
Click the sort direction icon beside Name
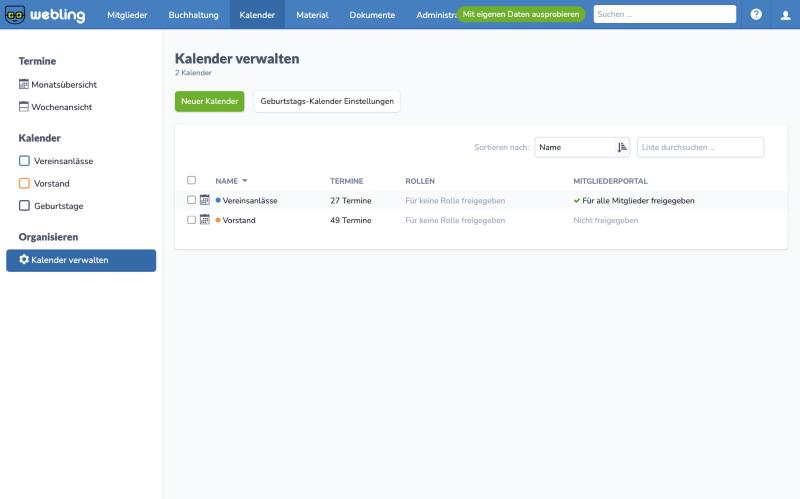click(x=622, y=147)
